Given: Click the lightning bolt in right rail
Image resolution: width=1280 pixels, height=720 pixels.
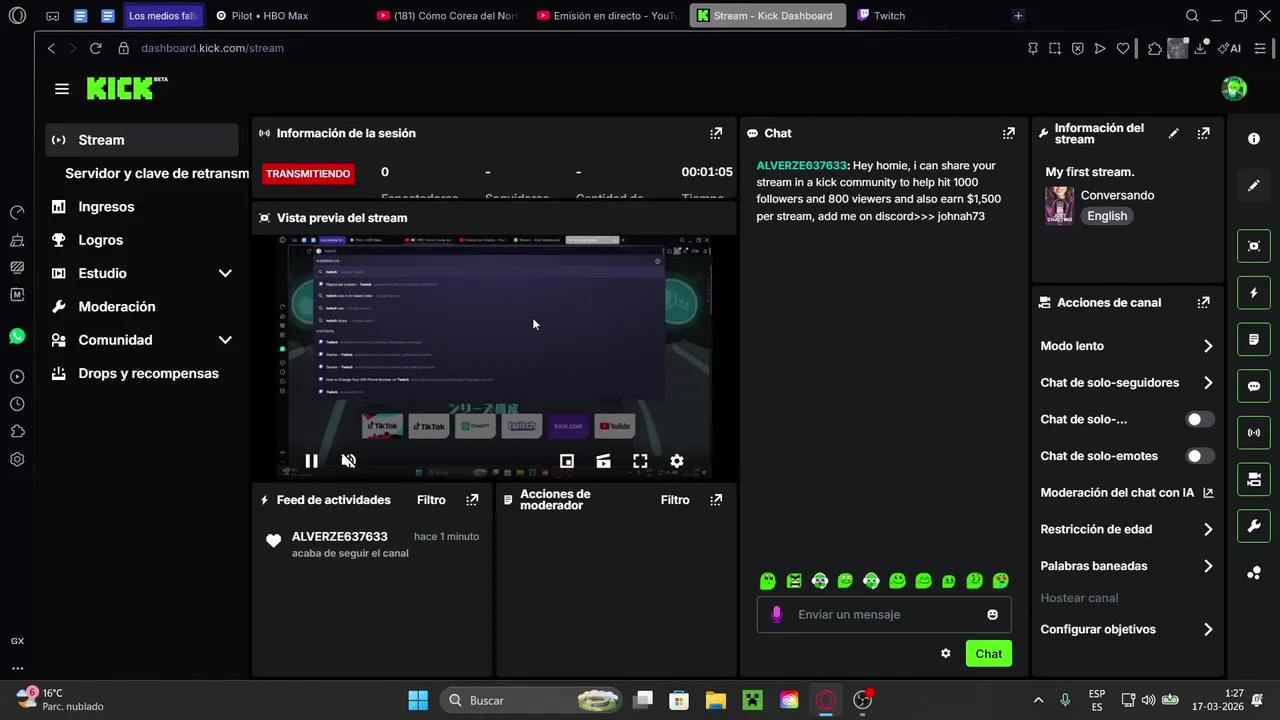Looking at the screenshot, I should click(1254, 293).
